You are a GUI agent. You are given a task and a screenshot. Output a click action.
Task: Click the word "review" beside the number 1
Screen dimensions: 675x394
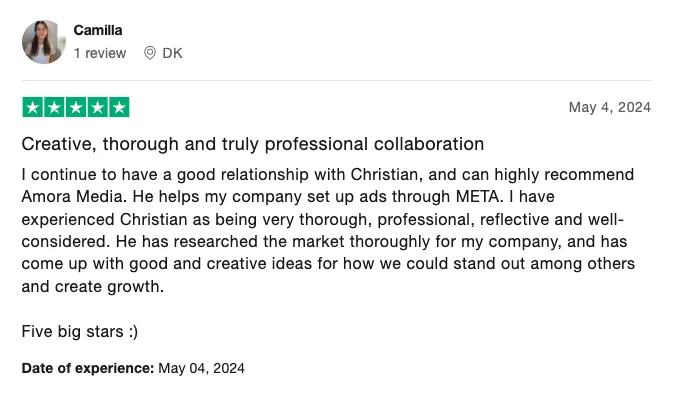pyautogui.click(x=105, y=53)
